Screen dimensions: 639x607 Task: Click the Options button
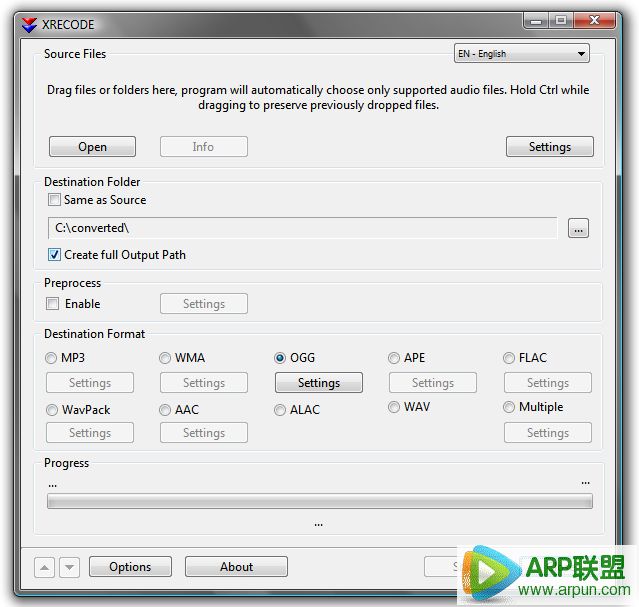130,567
